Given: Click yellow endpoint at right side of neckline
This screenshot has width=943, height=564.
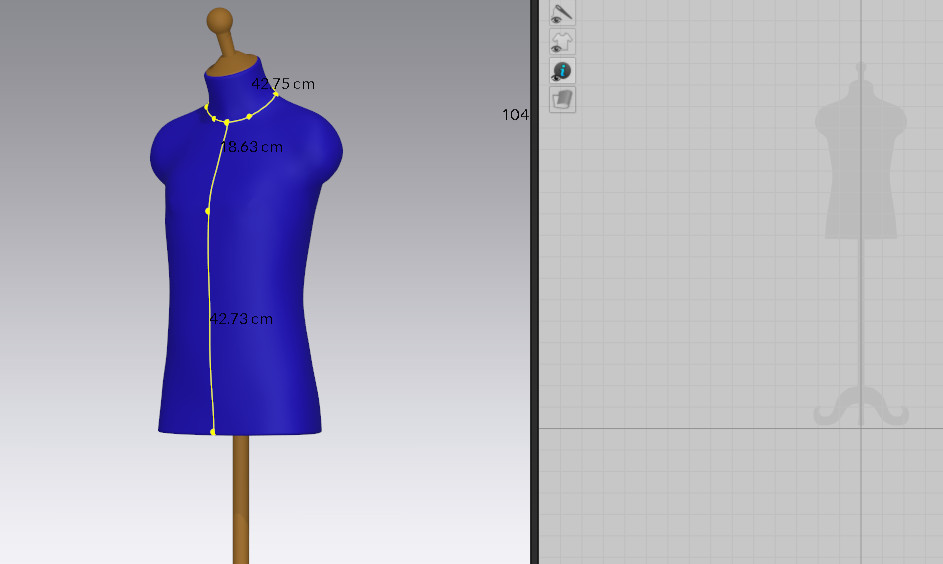Looking at the screenshot, I should point(276,93).
